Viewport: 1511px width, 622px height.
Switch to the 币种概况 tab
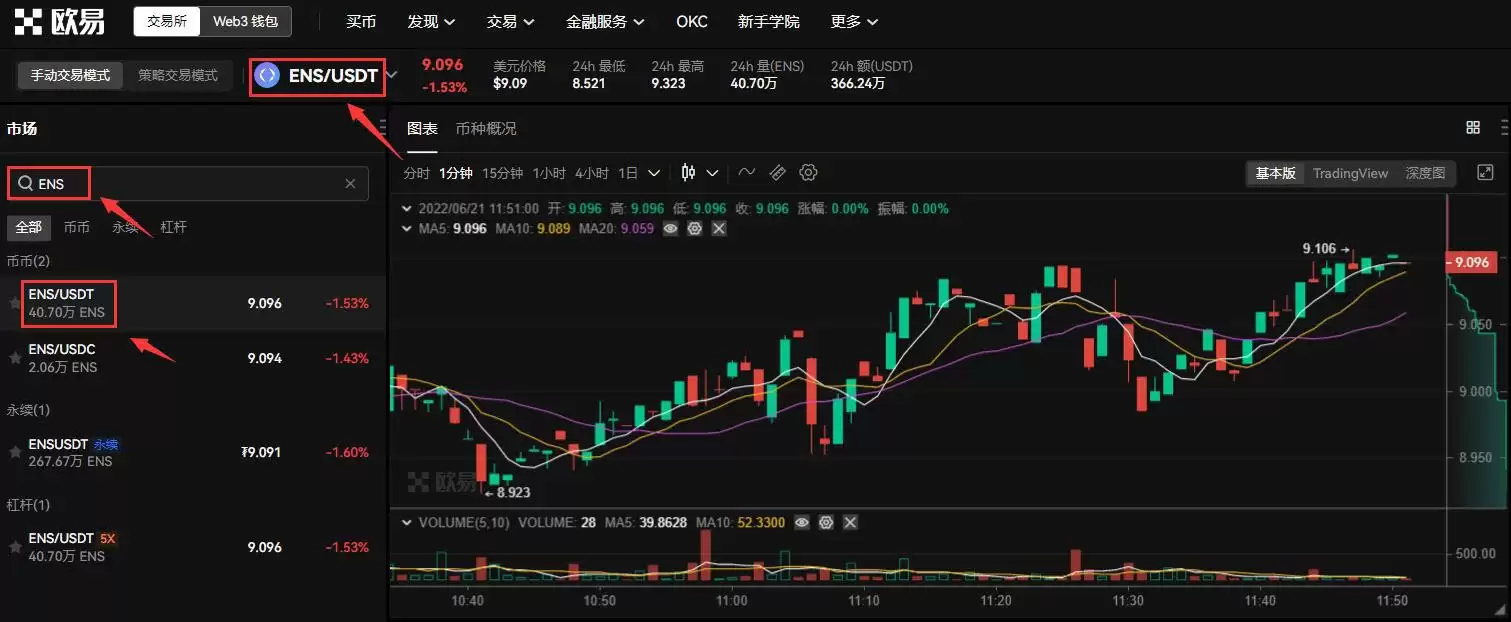(x=487, y=128)
